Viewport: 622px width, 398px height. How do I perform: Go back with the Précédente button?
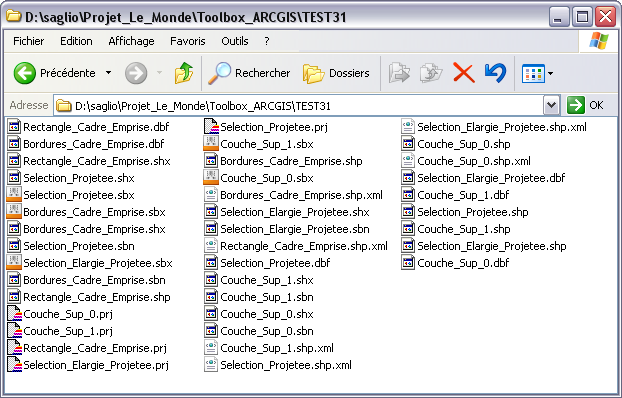[x=54, y=73]
